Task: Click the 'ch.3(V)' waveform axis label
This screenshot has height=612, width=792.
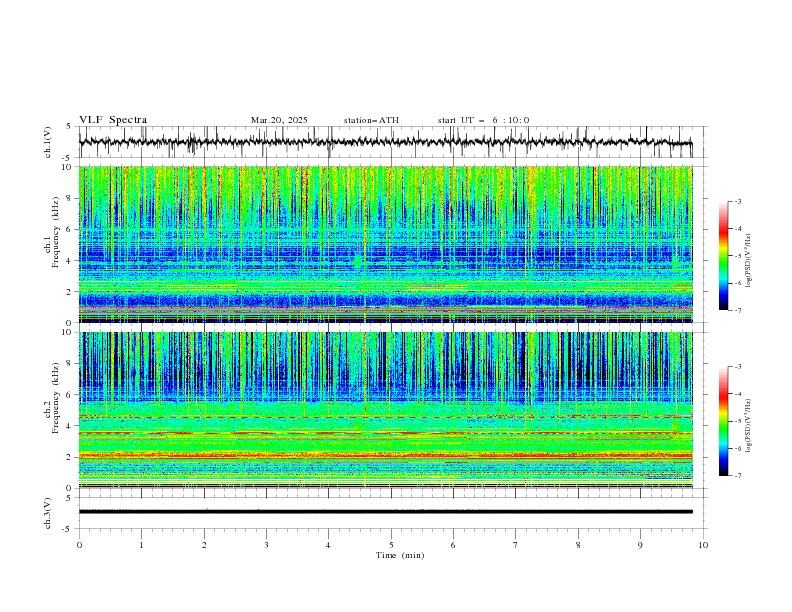Action: click(48, 513)
